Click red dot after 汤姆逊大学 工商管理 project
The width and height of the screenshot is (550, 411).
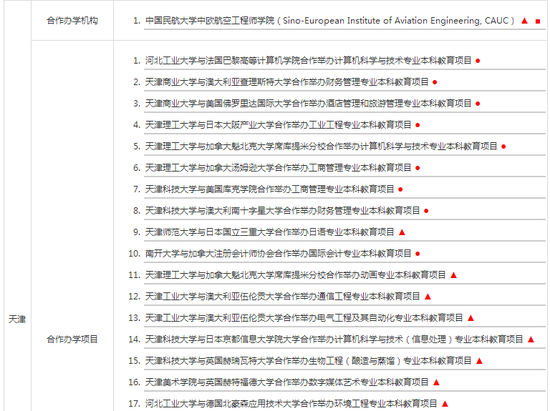pos(417,168)
